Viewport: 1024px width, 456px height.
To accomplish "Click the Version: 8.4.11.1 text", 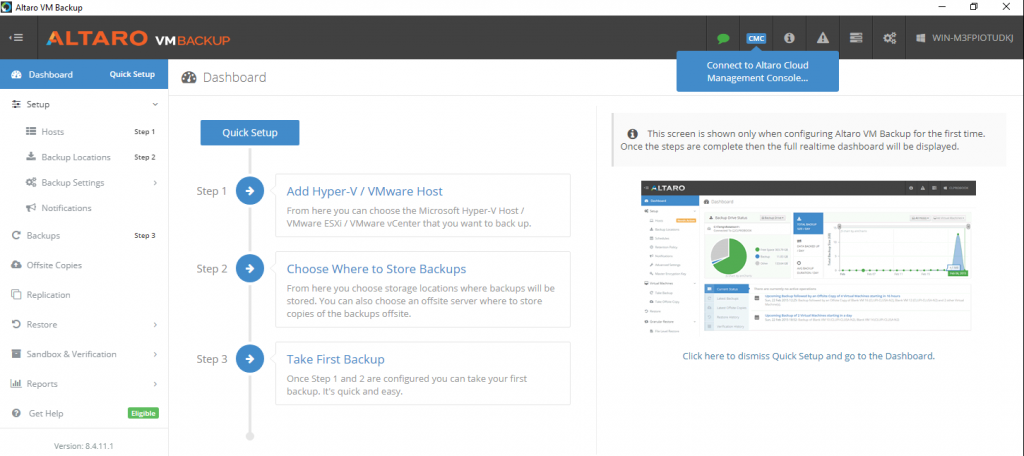I will click(x=85, y=446).
